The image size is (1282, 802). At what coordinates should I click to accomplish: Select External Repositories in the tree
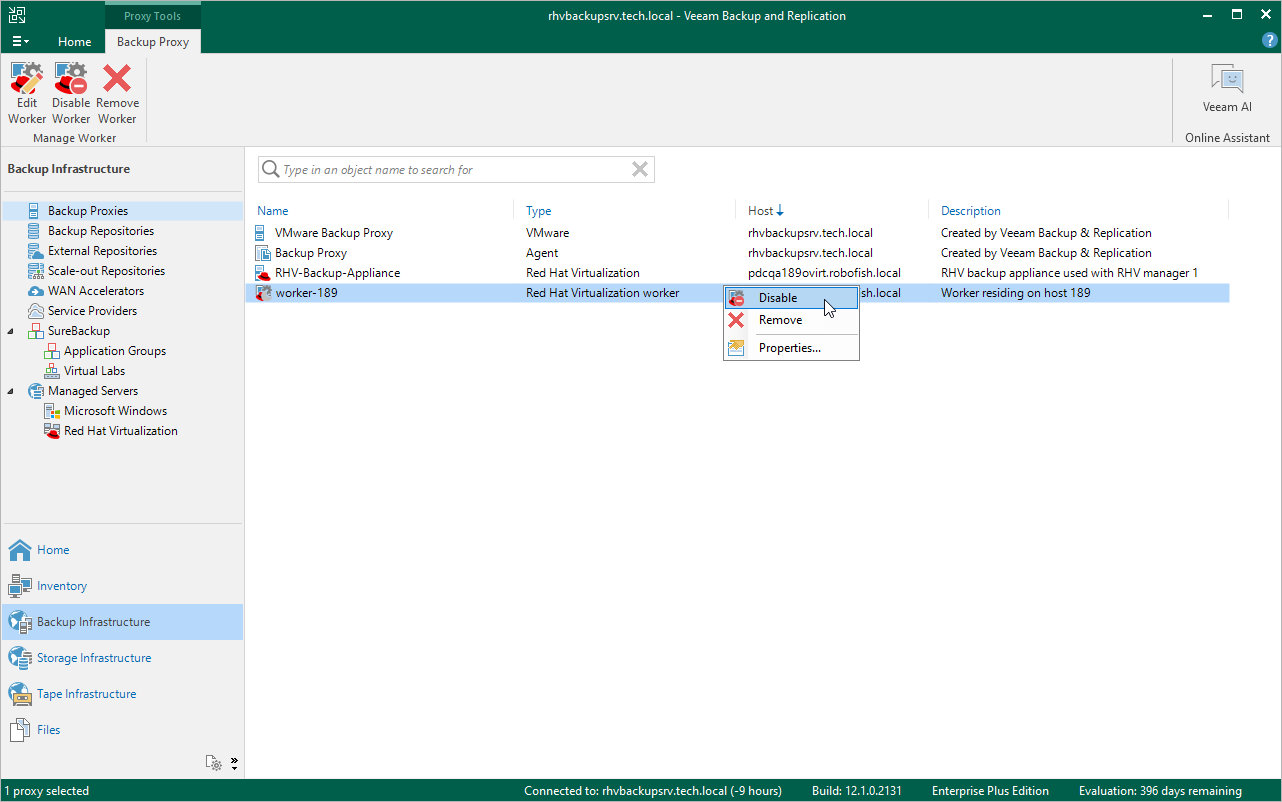click(102, 251)
